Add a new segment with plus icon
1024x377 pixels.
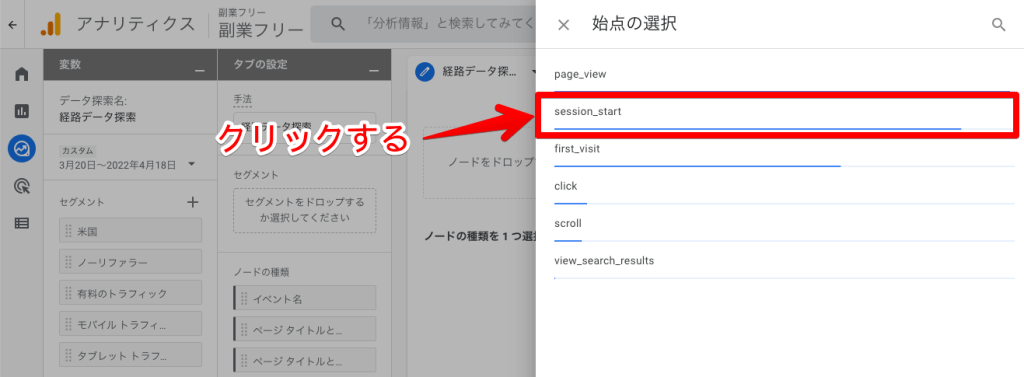[x=193, y=203]
